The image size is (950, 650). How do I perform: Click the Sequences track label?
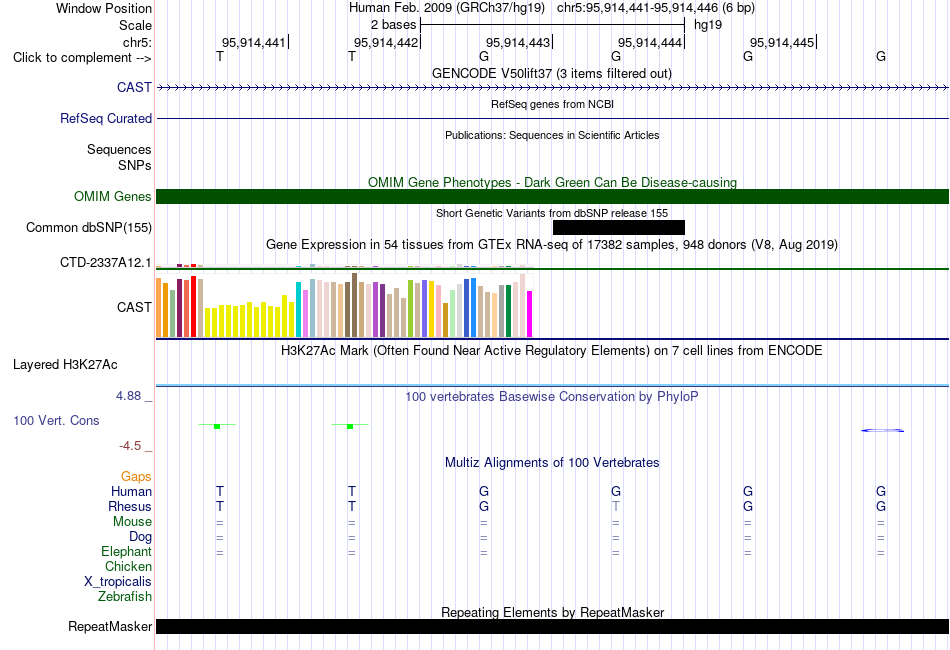119,149
